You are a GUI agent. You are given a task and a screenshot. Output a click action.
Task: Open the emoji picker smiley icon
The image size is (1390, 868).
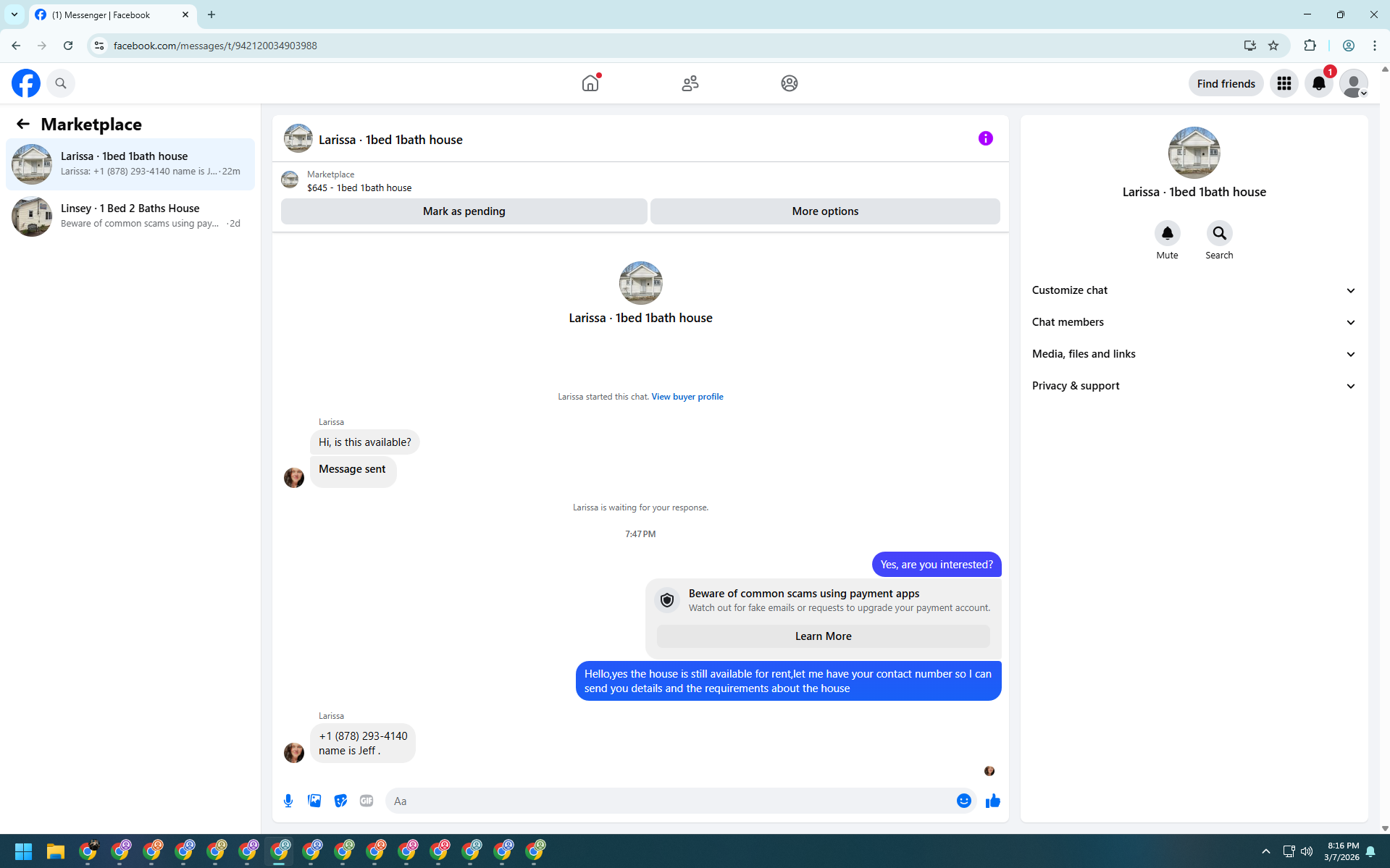click(963, 801)
